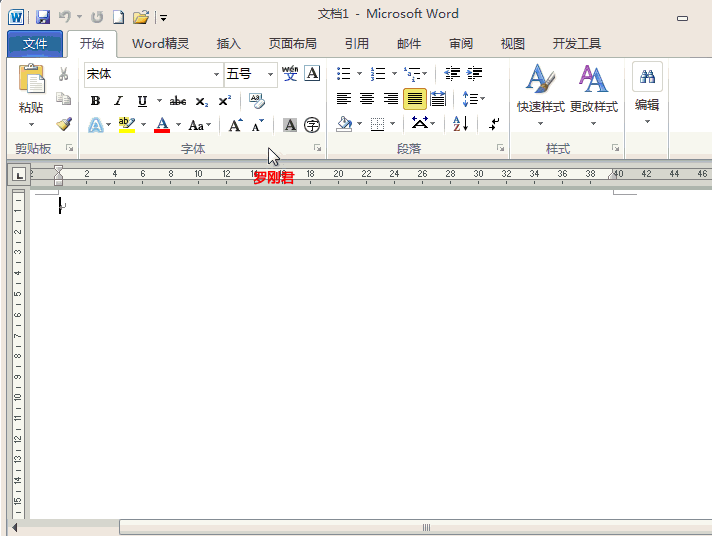
Task: Toggle show paragraph marks icon
Action: [x=494, y=124]
